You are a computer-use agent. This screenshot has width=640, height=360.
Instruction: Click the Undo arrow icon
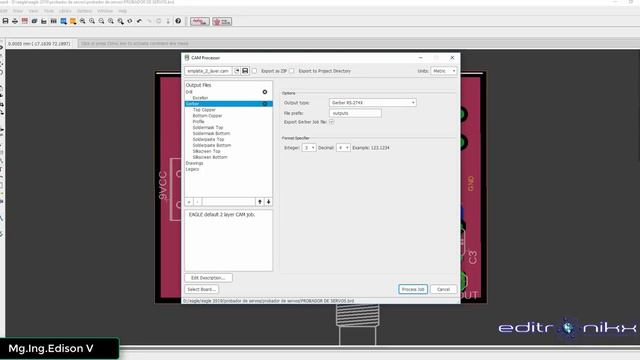click(139, 21)
